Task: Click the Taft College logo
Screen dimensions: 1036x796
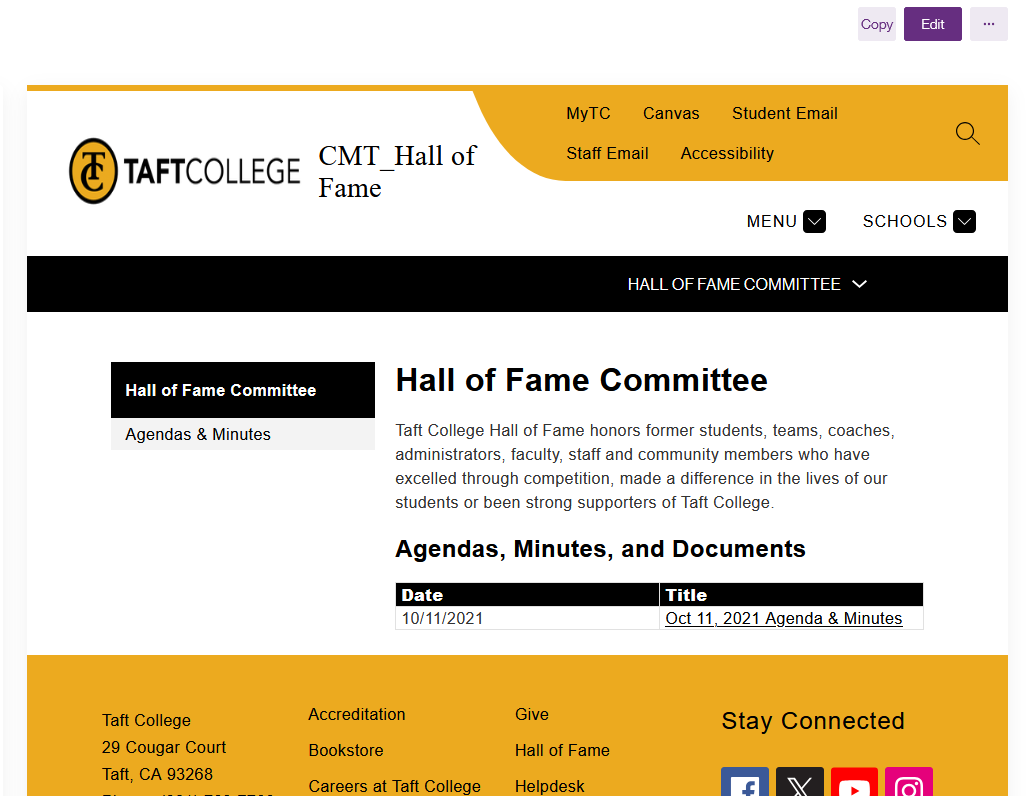Action: [x=184, y=170]
